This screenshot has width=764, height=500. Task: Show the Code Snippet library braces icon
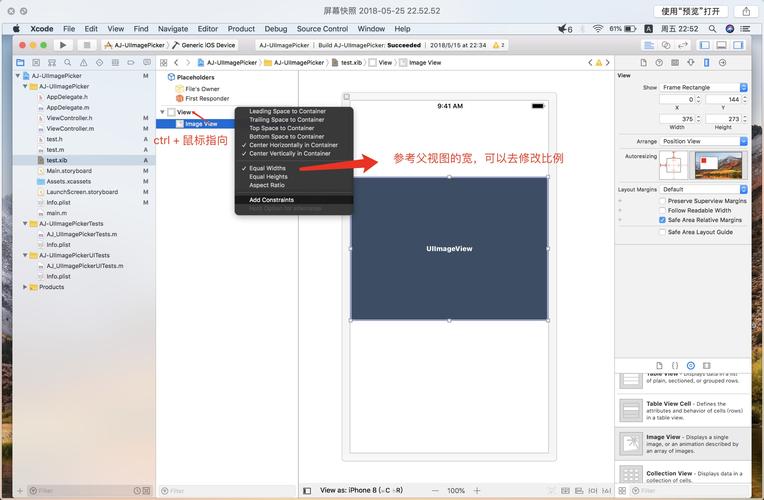pyautogui.click(x=675, y=365)
